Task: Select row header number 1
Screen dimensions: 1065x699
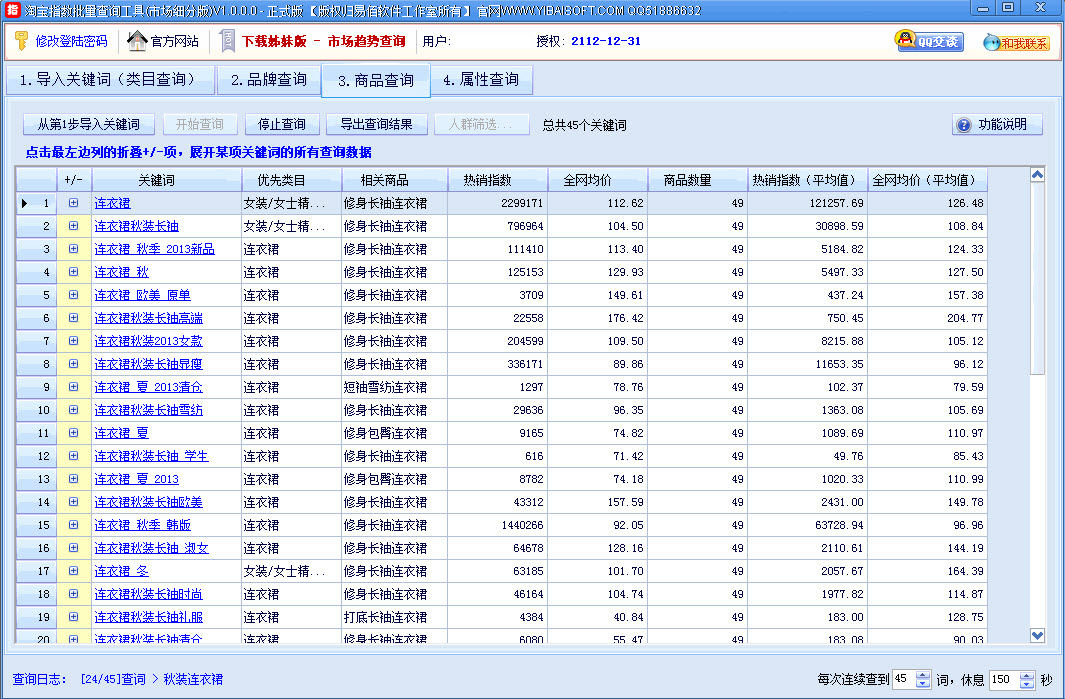Action: (36, 203)
